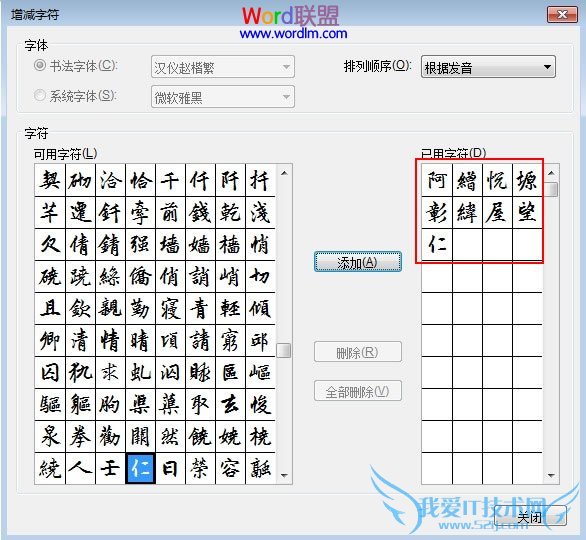Select the 緯 character in 已用字符 list
Screen dimensions: 586x540
point(467,212)
